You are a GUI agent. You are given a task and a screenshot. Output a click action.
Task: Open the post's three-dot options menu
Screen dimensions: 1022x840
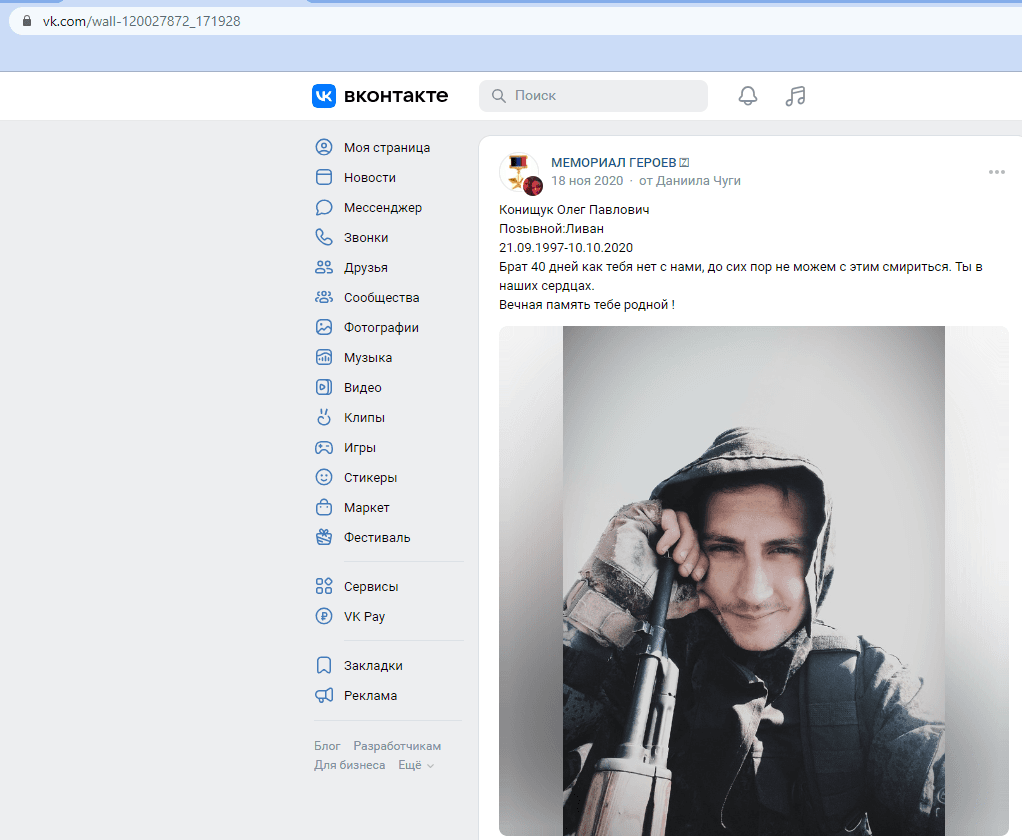(x=997, y=172)
